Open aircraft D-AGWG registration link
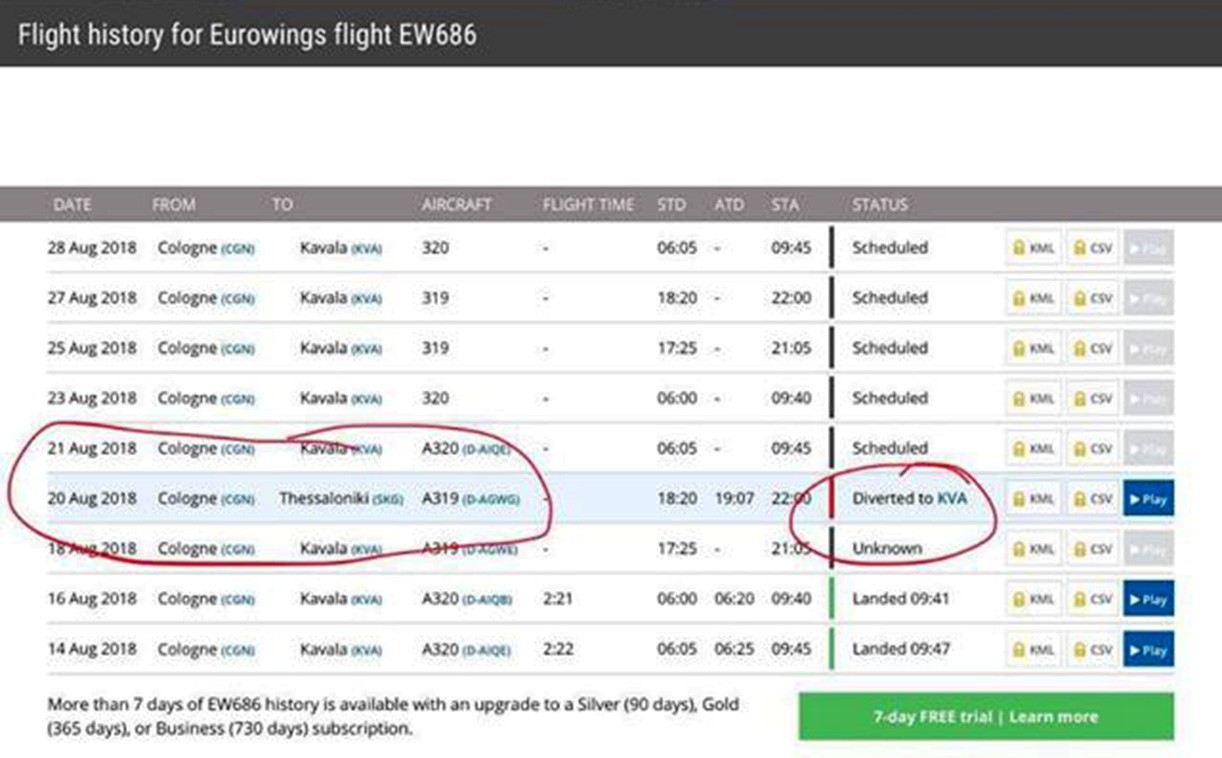The height and width of the screenshot is (758, 1222). click(491, 499)
